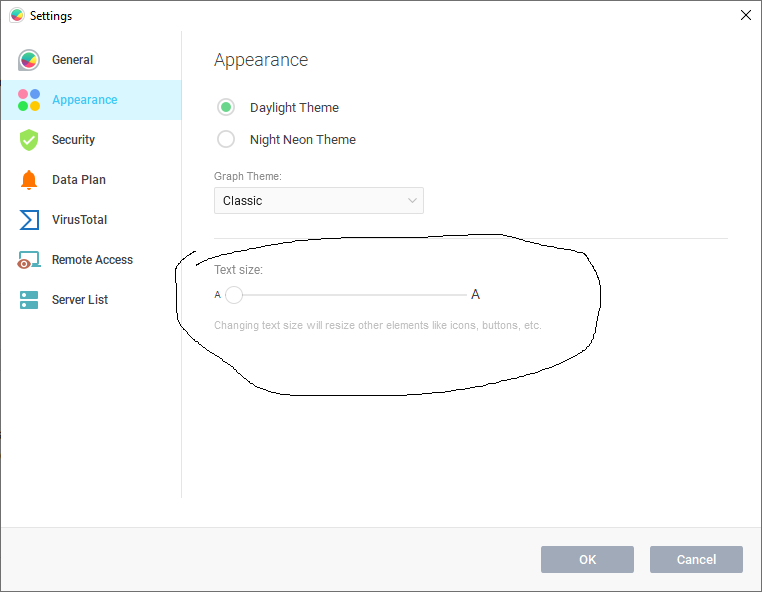
Task: Go to the Remote Access section
Action: pyautogui.click(x=92, y=260)
